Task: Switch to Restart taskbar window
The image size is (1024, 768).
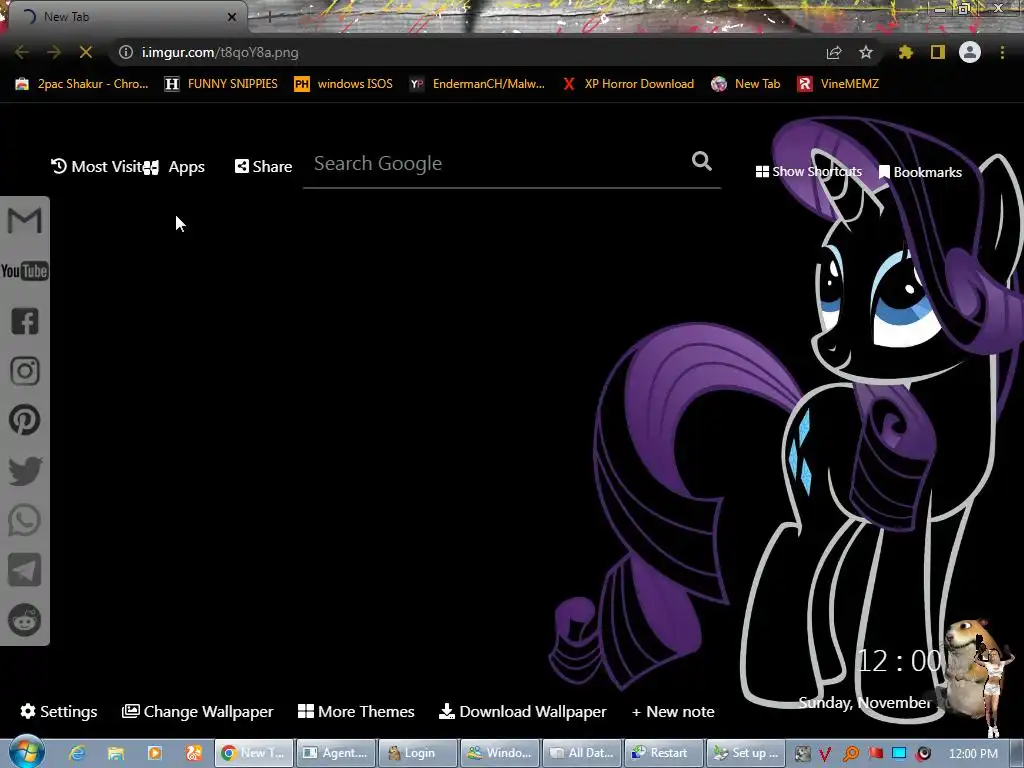Action: 664,753
